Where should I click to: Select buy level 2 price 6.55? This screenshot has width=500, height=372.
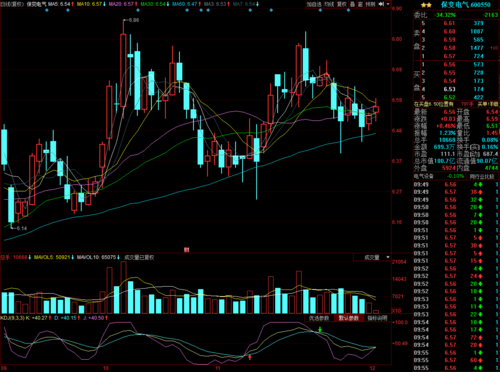tap(449, 73)
